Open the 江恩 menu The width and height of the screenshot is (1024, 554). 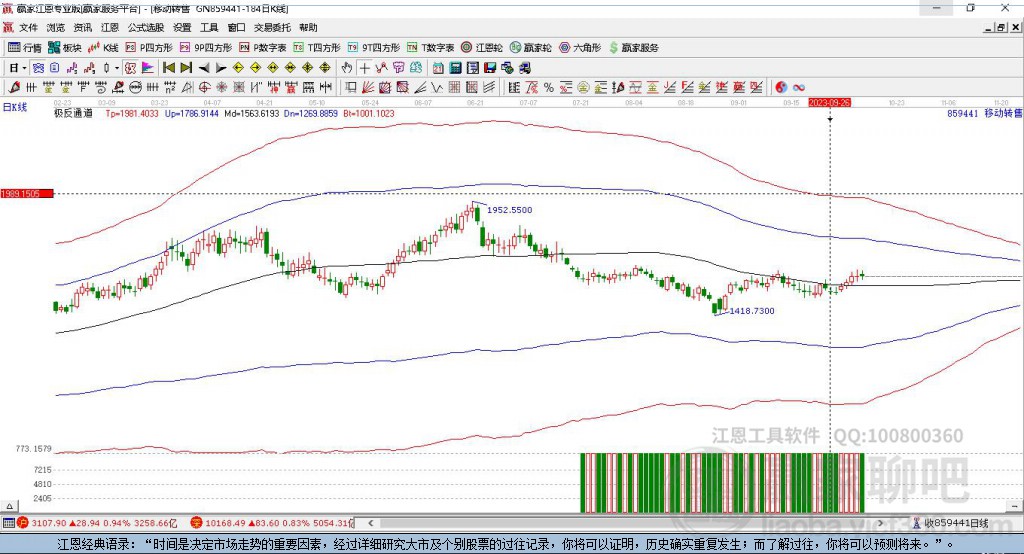pos(111,28)
